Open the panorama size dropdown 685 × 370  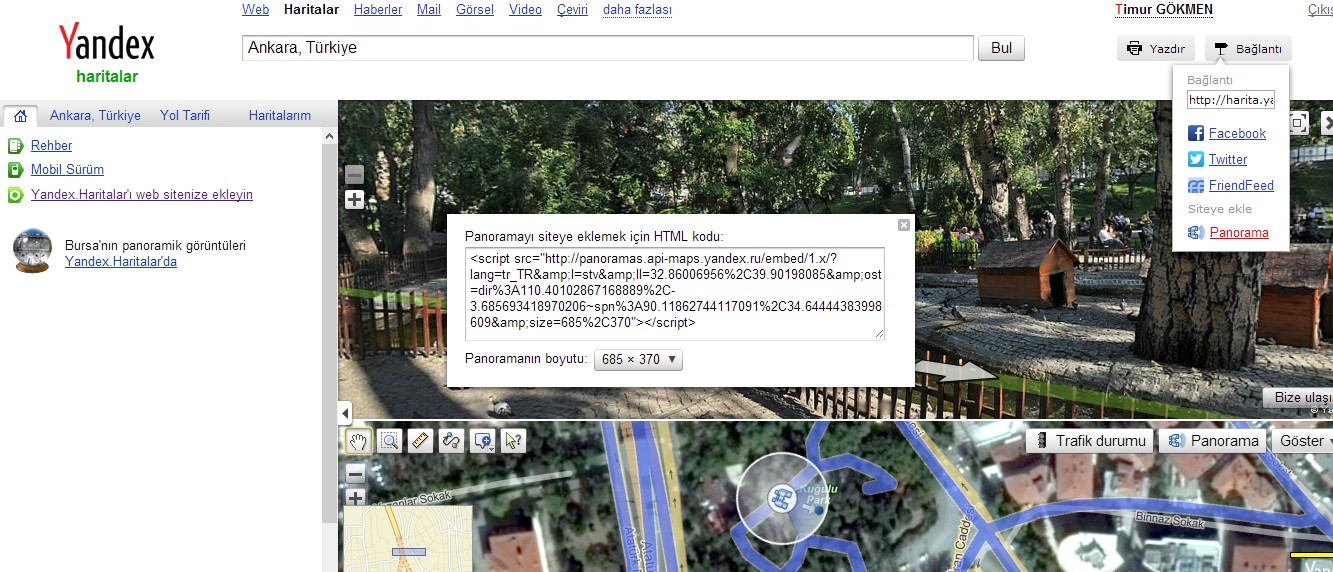638,359
